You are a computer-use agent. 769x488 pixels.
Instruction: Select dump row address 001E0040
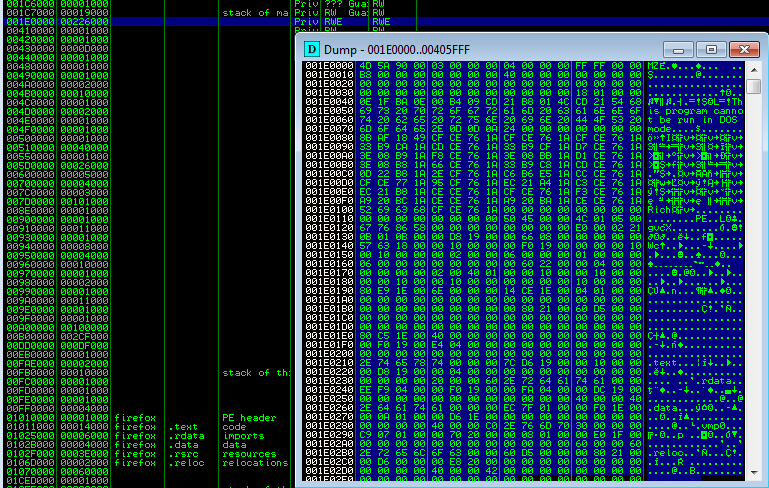(x=329, y=102)
